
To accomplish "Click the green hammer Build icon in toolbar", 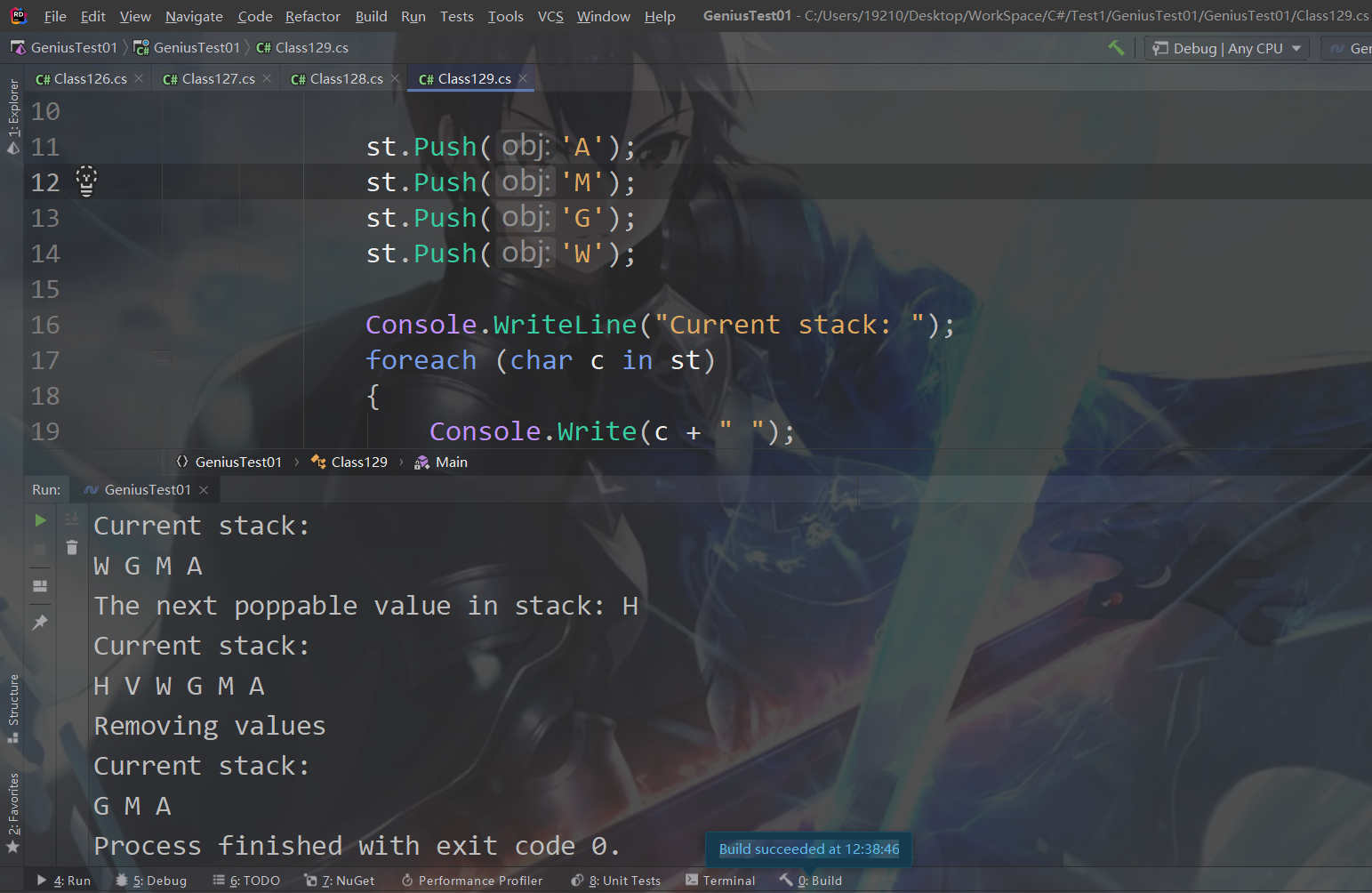I will tap(1116, 48).
